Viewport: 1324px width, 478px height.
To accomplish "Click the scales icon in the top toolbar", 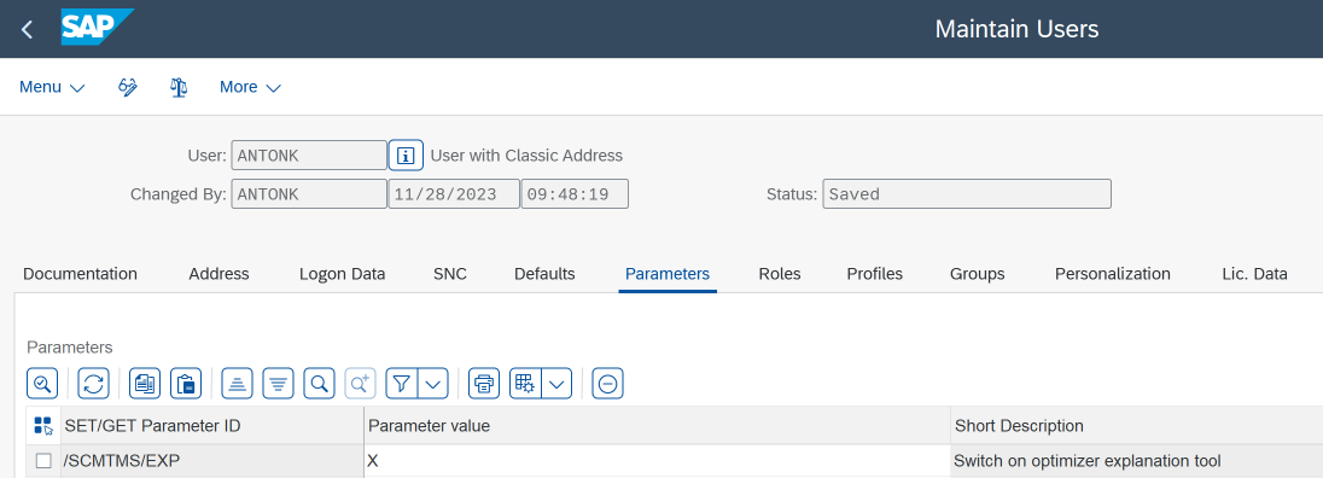I will pyautogui.click(x=179, y=87).
